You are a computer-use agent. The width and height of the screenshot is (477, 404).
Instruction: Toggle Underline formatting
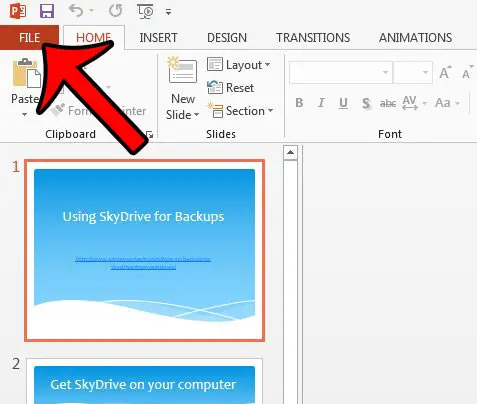click(343, 103)
